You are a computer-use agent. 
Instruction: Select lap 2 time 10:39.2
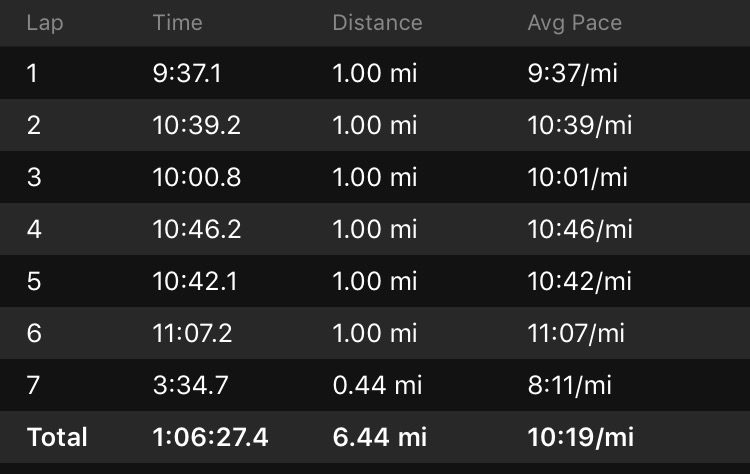(196, 126)
